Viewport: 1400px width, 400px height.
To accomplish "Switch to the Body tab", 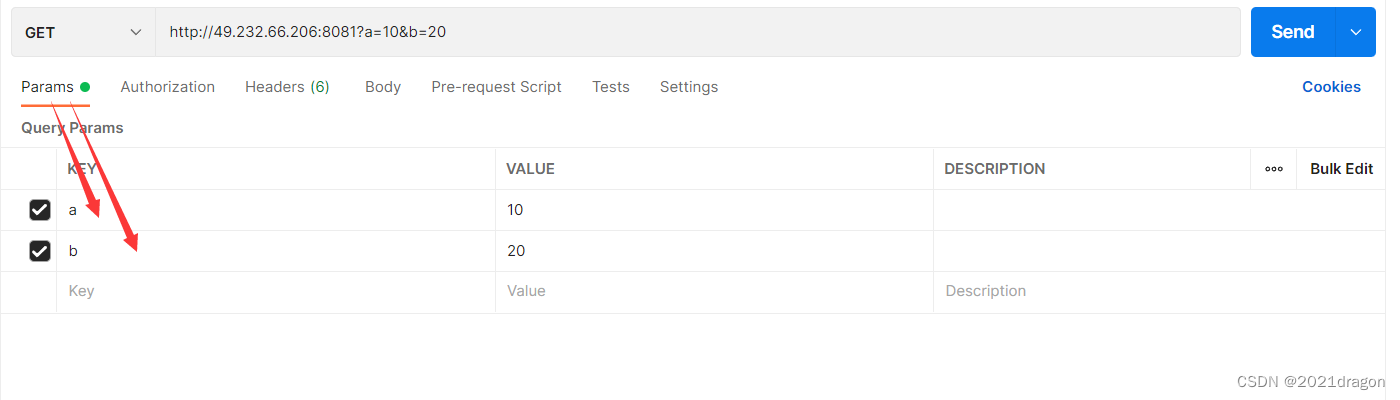I will pos(383,87).
